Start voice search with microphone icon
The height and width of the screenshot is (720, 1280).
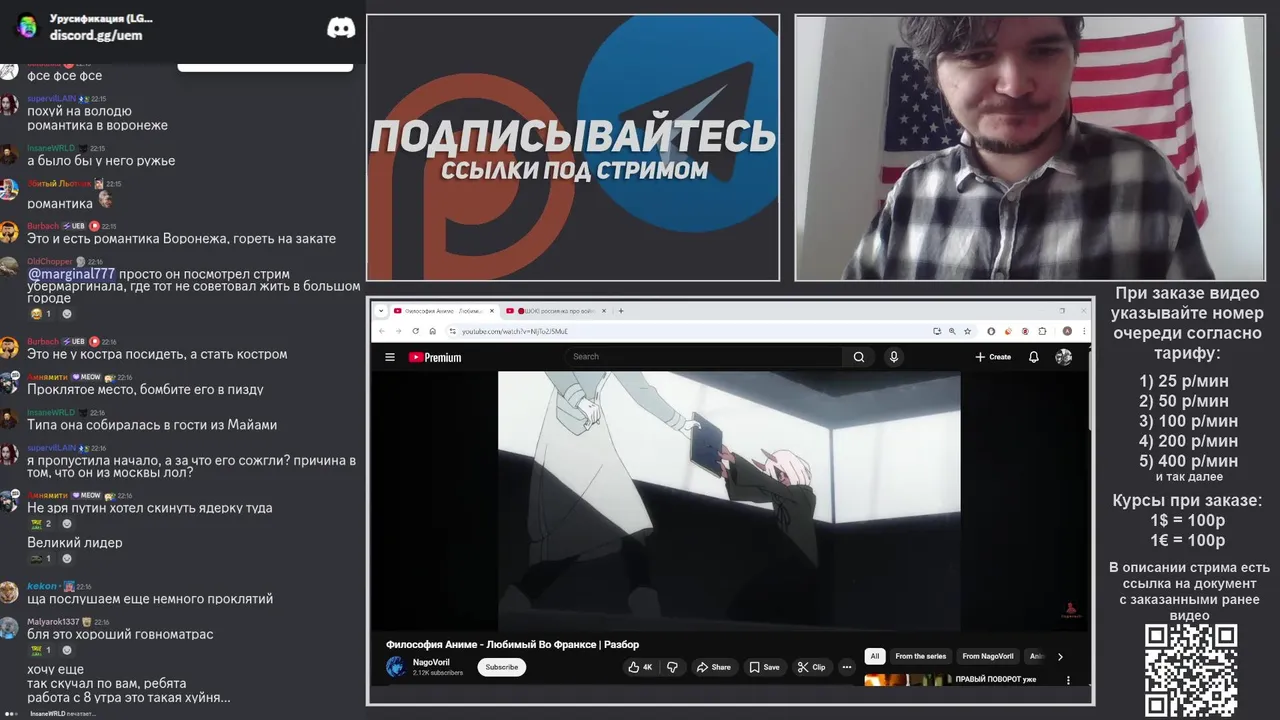[x=894, y=357]
